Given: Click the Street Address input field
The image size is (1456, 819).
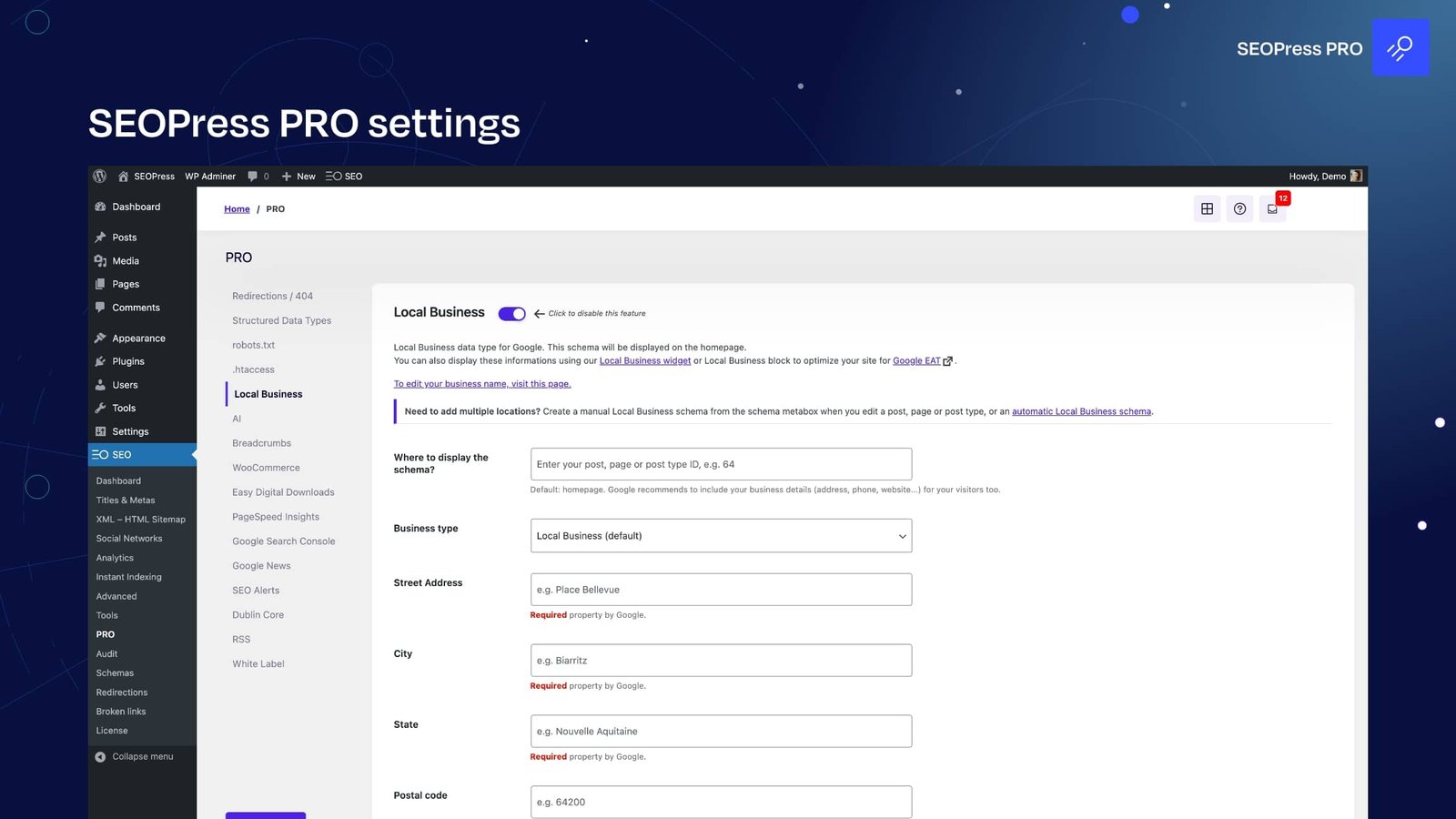Looking at the screenshot, I should (x=721, y=590).
